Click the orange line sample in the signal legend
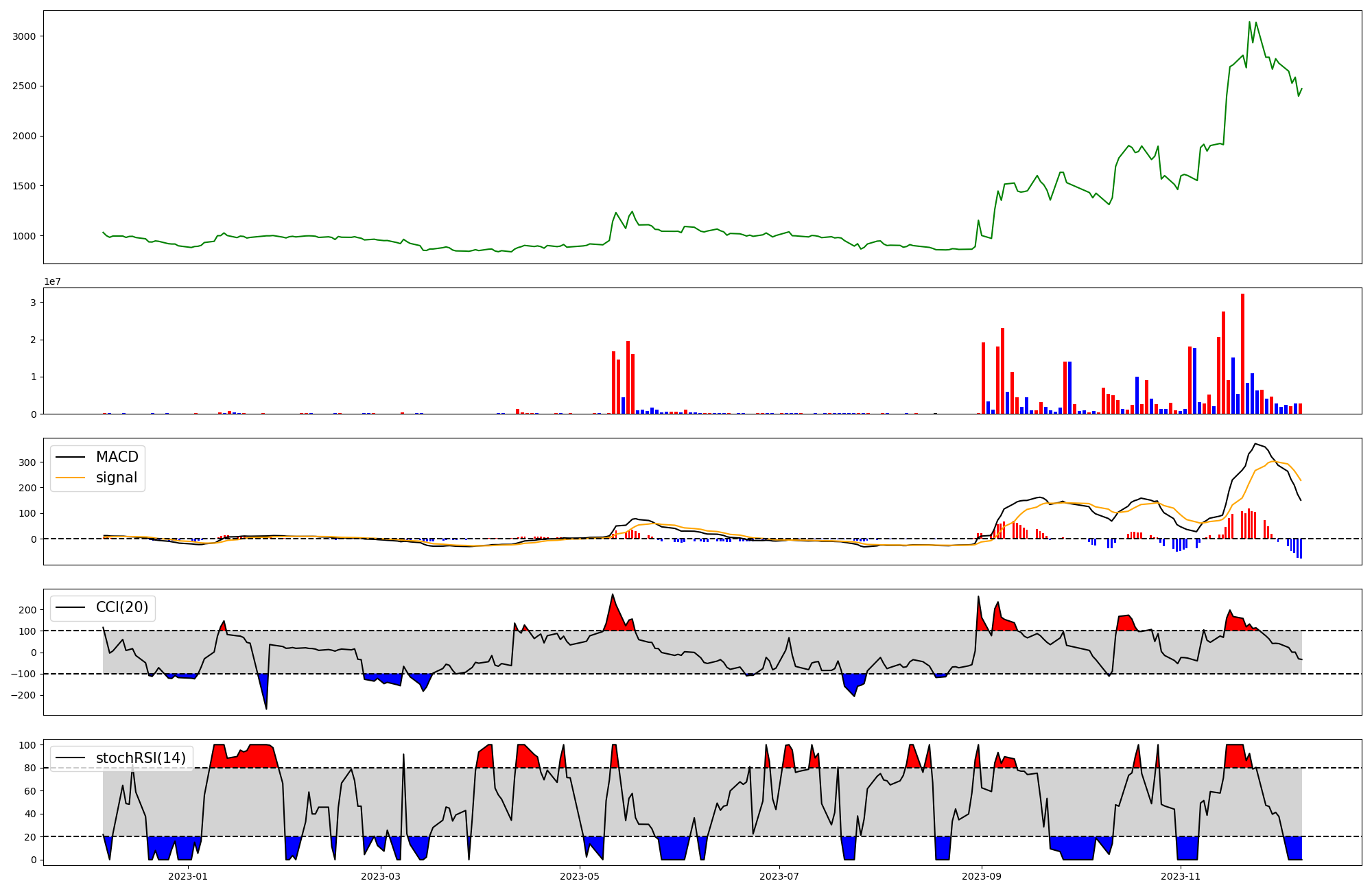Image resolution: width=1372 pixels, height=892 pixels. coord(71,478)
